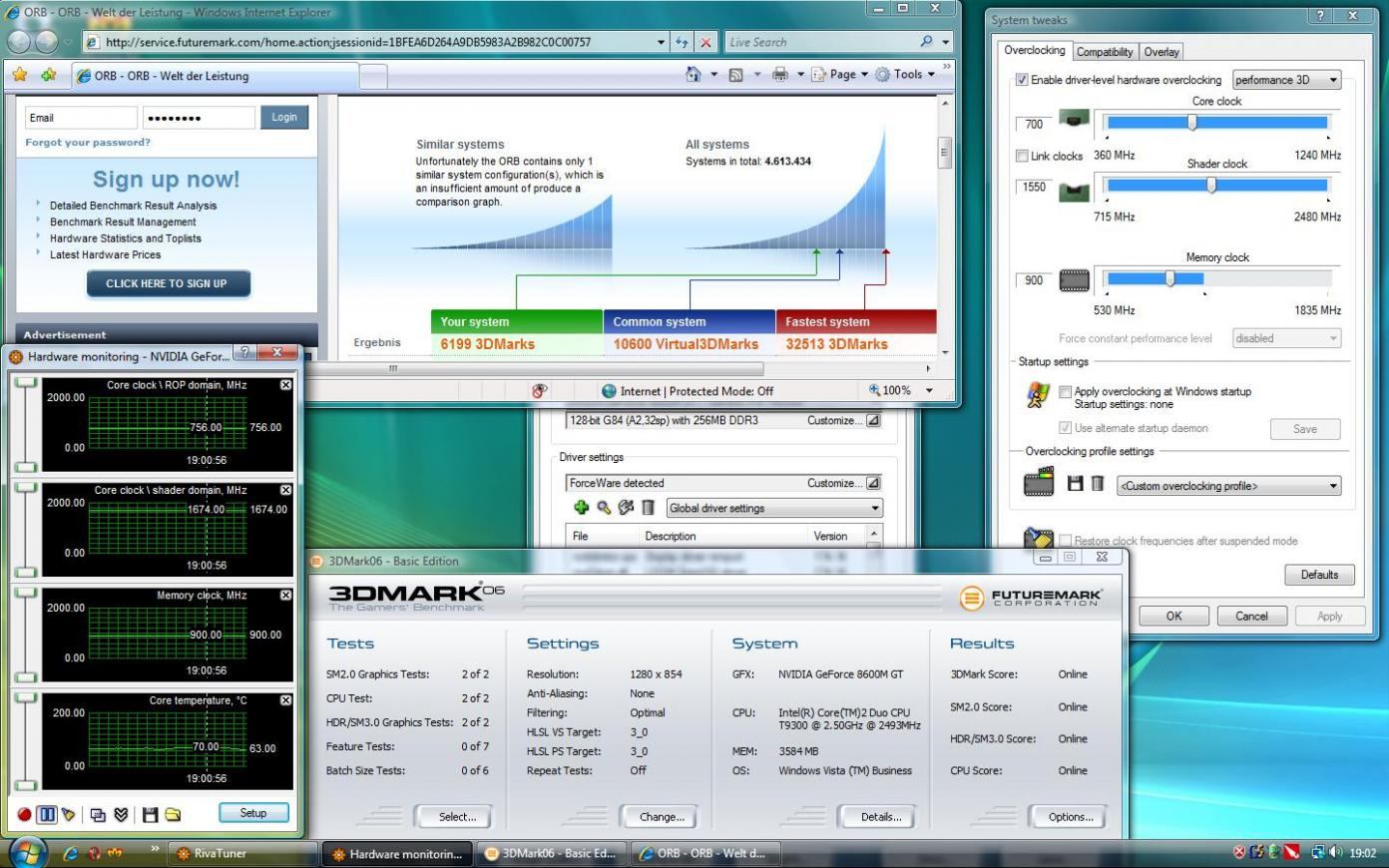Click the RSS feeds icon in Internet Explorer

coord(736,74)
